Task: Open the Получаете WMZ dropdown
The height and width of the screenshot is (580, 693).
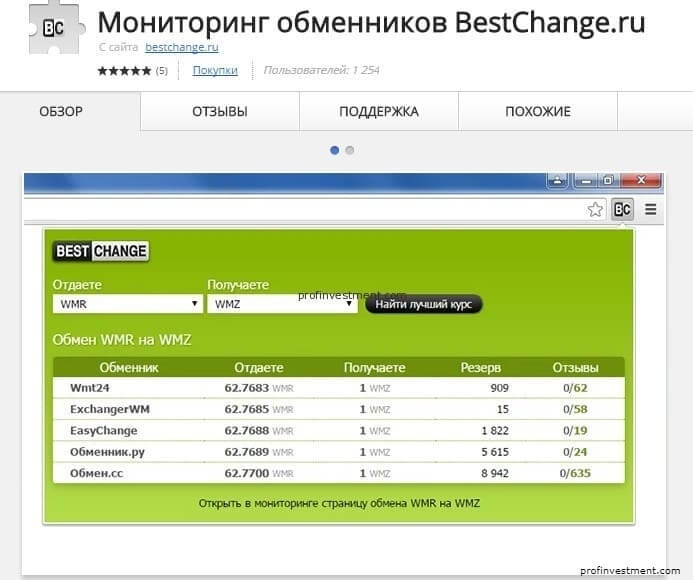Action: point(282,304)
